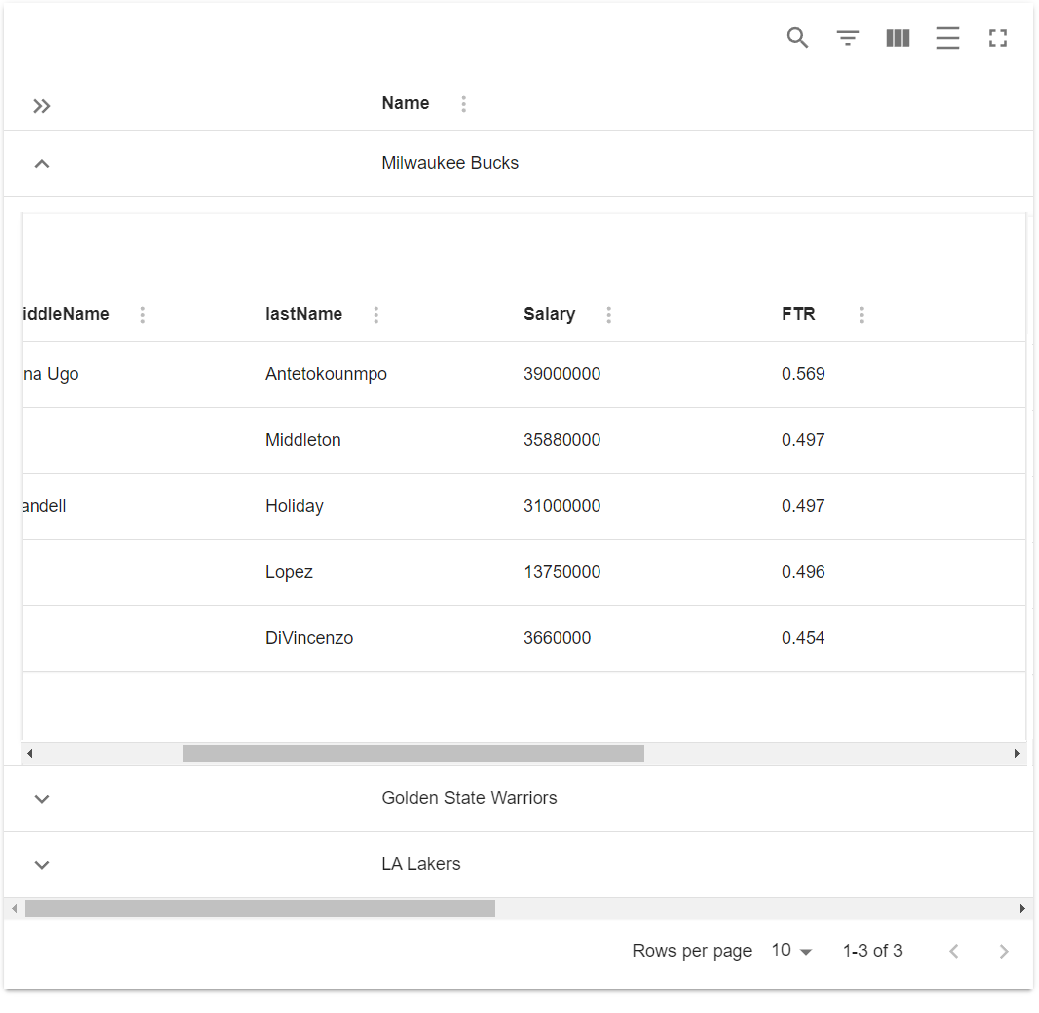The height and width of the screenshot is (1013, 1039).
Task: Sort by Name column header
Action: [405, 103]
